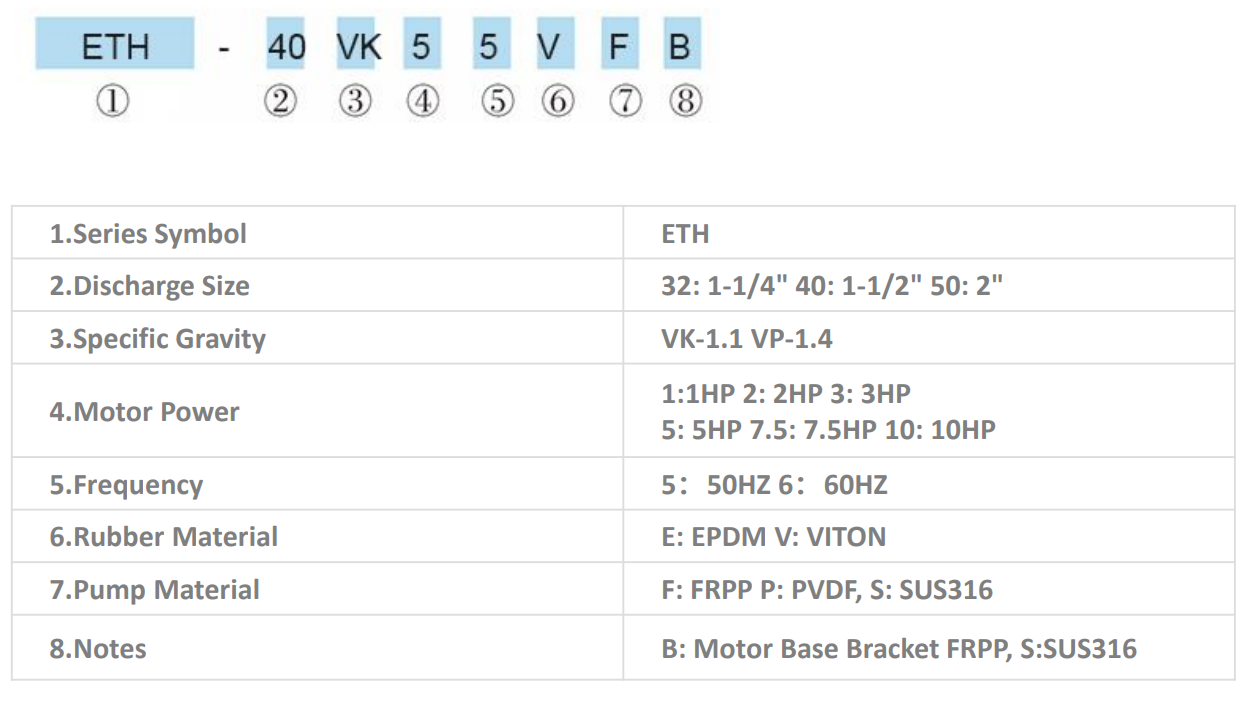Screen dimensions: 1249x701
Task: Click the circled number 2 marker
Action: coord(281,102)
